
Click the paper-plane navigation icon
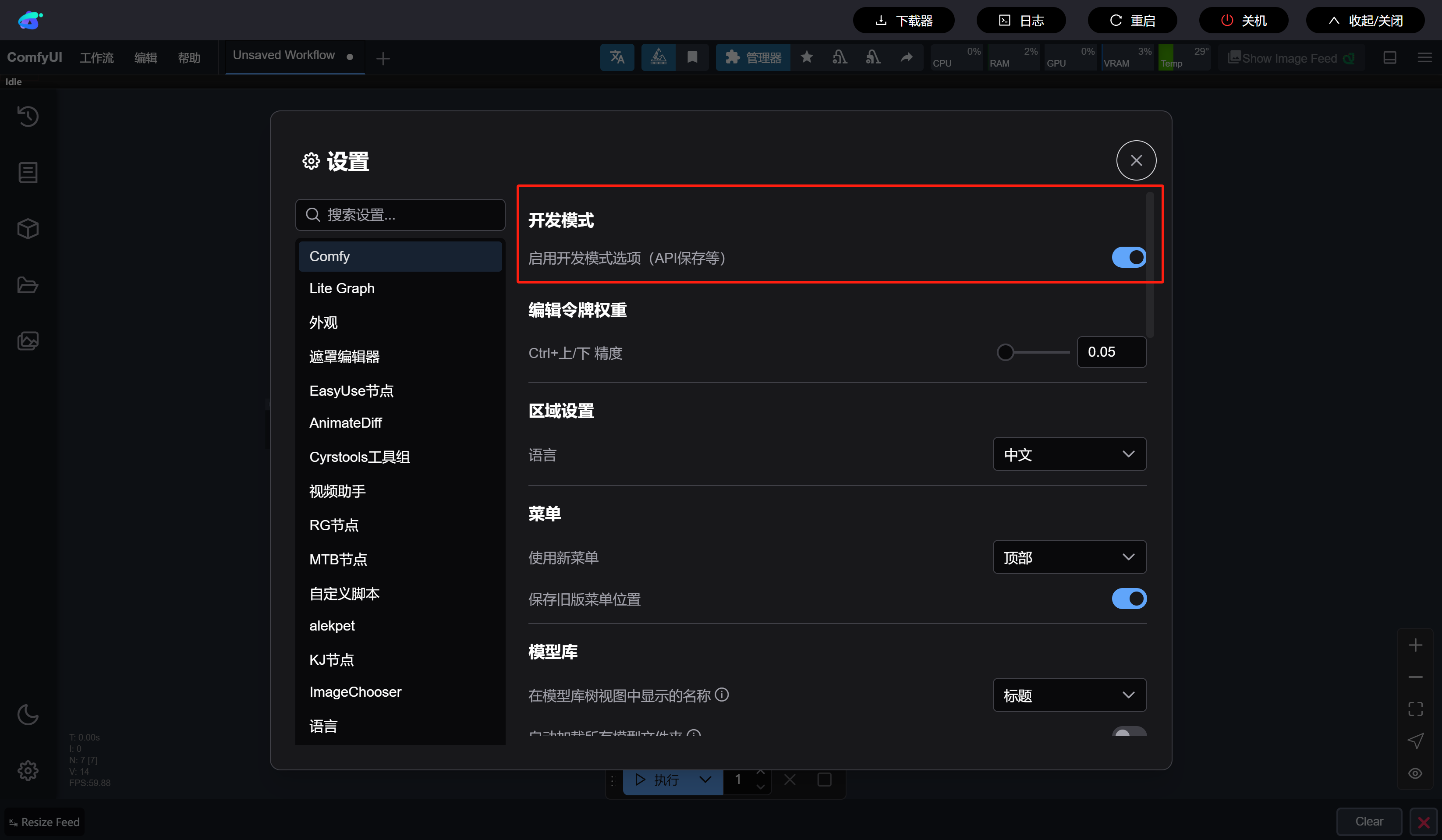point(1416,741)
